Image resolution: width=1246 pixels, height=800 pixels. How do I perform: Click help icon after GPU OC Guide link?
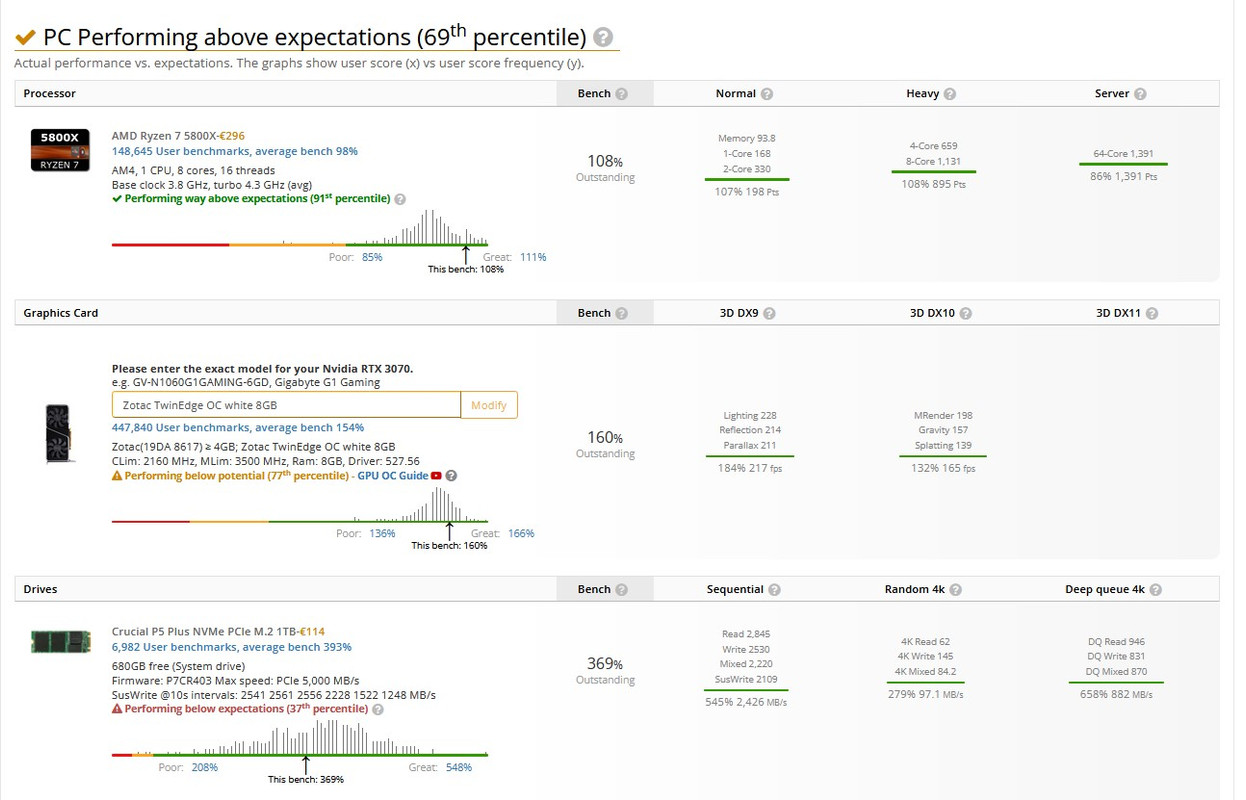point(451,476)
